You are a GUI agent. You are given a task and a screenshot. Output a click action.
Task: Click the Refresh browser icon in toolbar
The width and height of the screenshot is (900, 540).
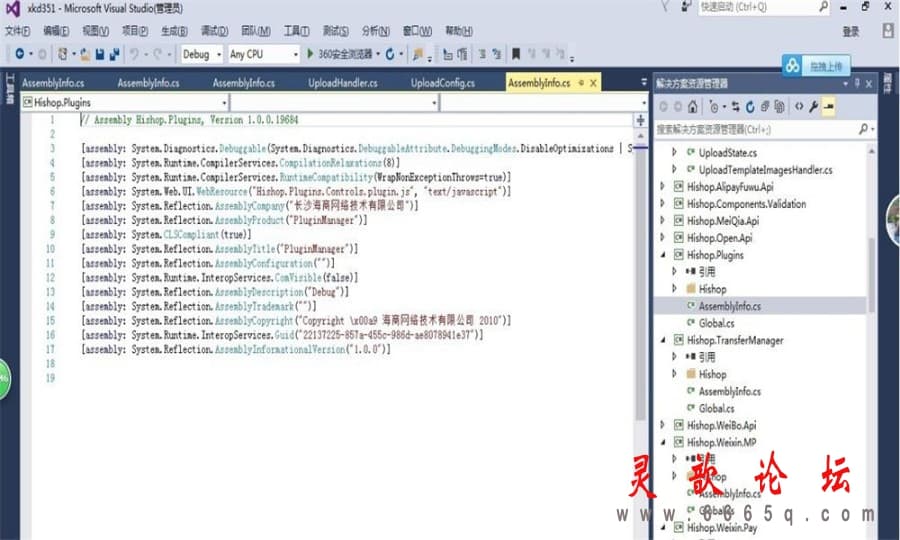[x=390, y=54]
